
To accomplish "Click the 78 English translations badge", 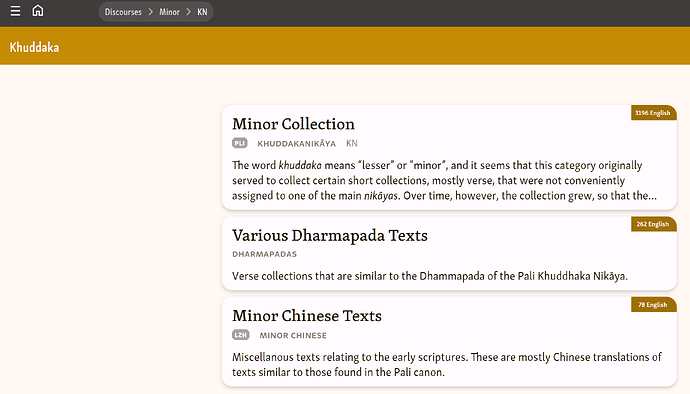I will pos(653,305).
